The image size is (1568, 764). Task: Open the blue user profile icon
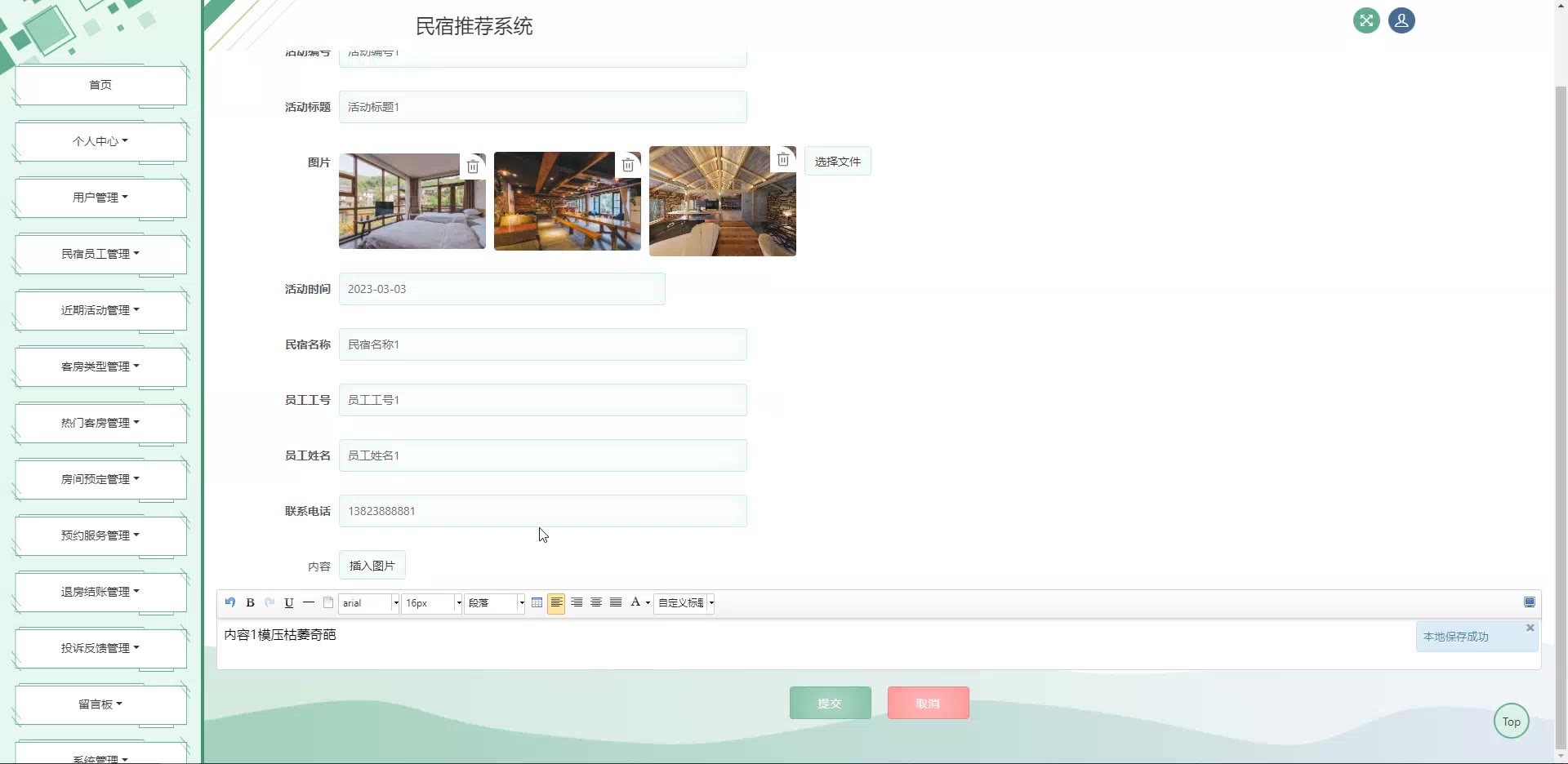(1401, 20)
